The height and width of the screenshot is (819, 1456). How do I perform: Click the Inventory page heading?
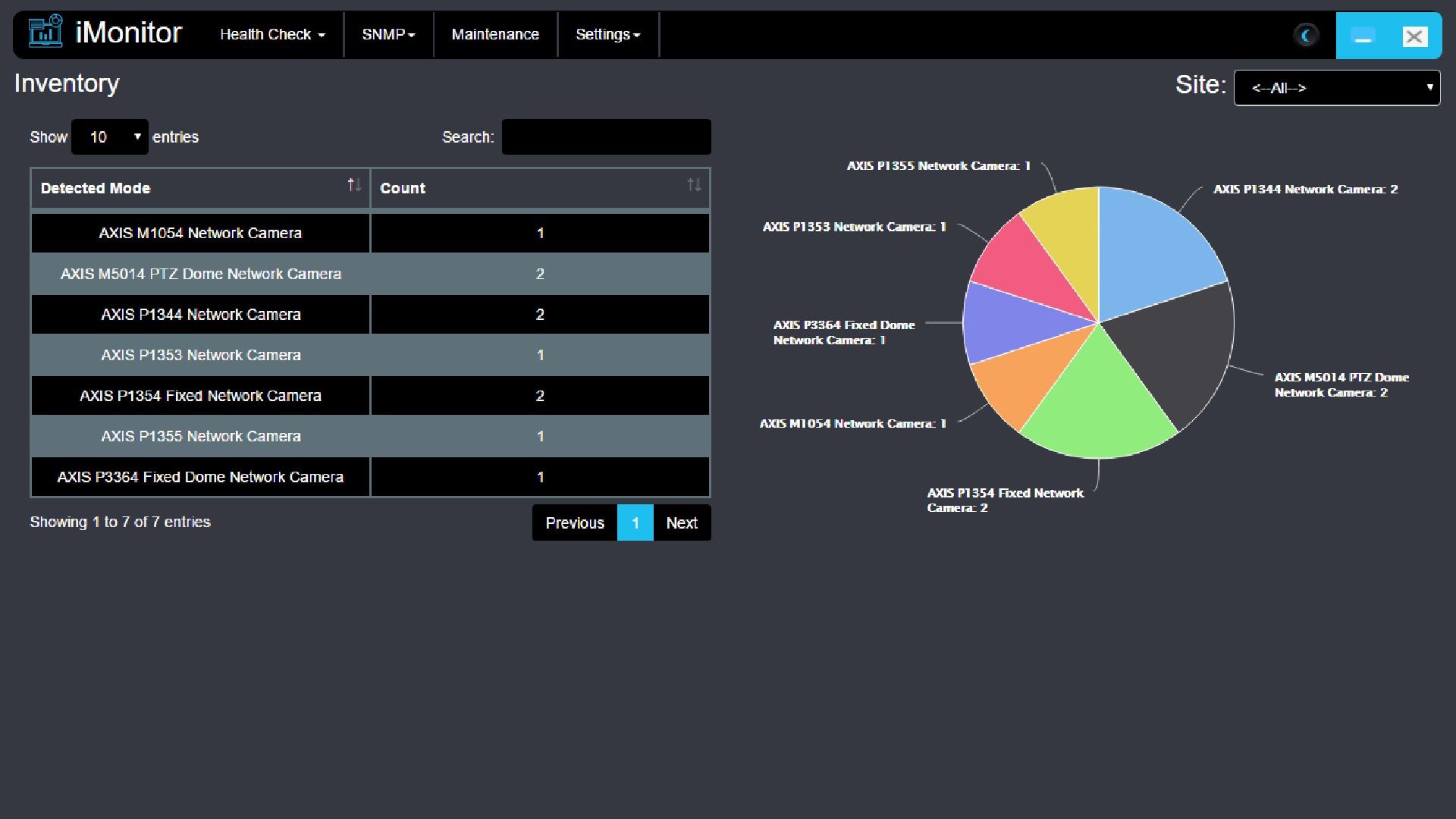click(67, 83)
